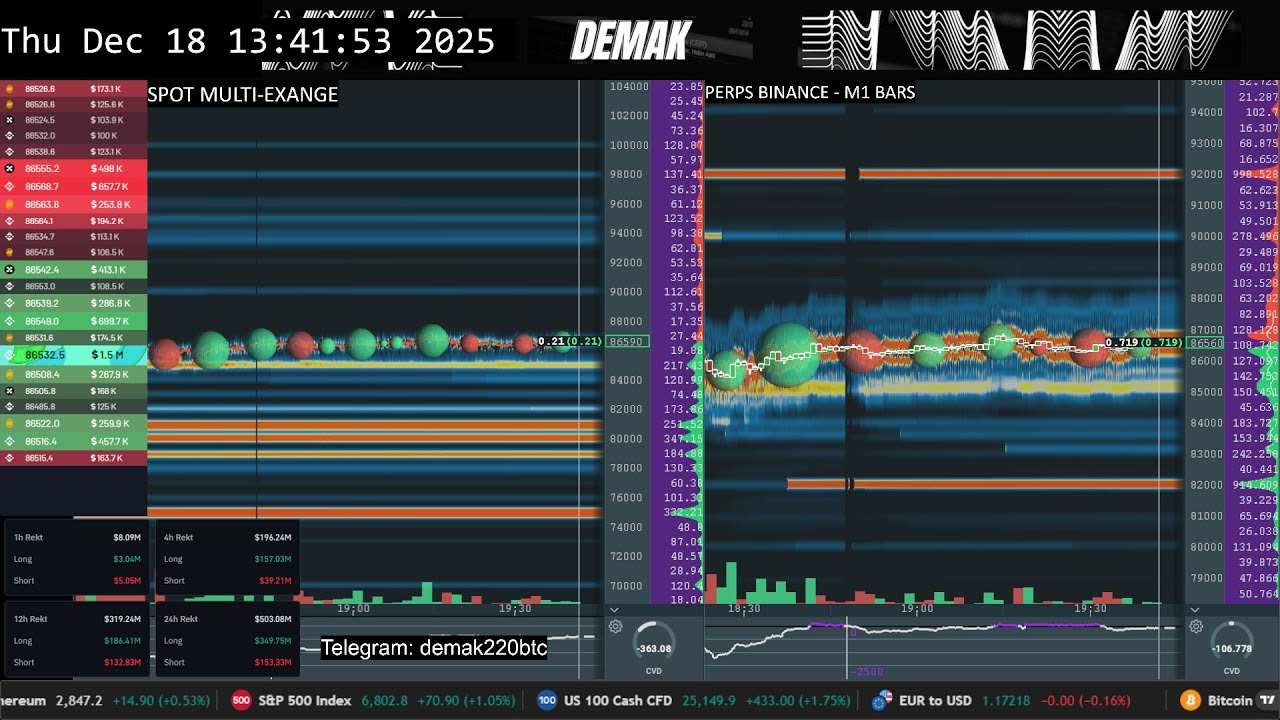Click the PERPS BINANCE - M1 BARS title
1280x720 pixels.
coord(810,93)
